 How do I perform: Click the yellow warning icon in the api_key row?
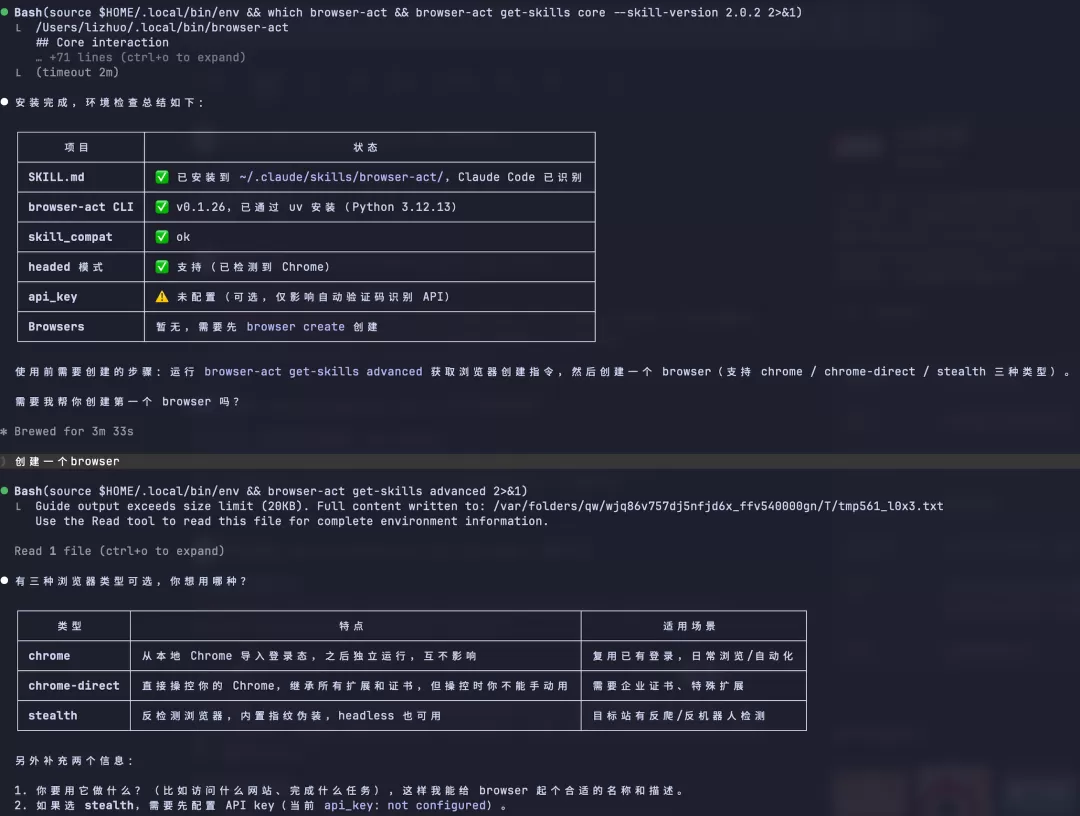pos(162,297)
